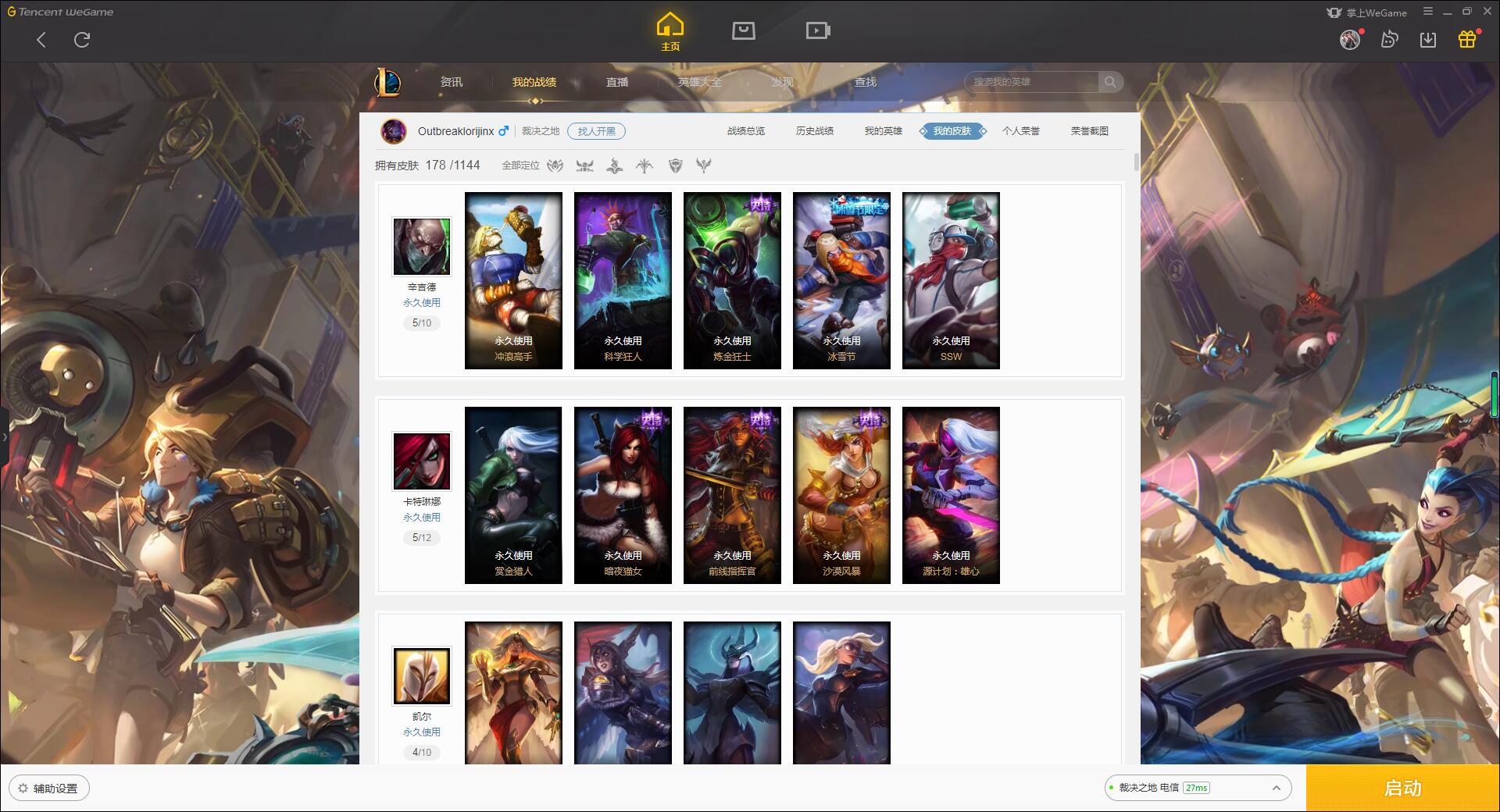Image resolution: width=1500 pixels, height=812 pixels.
Task: Open the 我的英雄 sub-tab
Action: coord(884,131)
